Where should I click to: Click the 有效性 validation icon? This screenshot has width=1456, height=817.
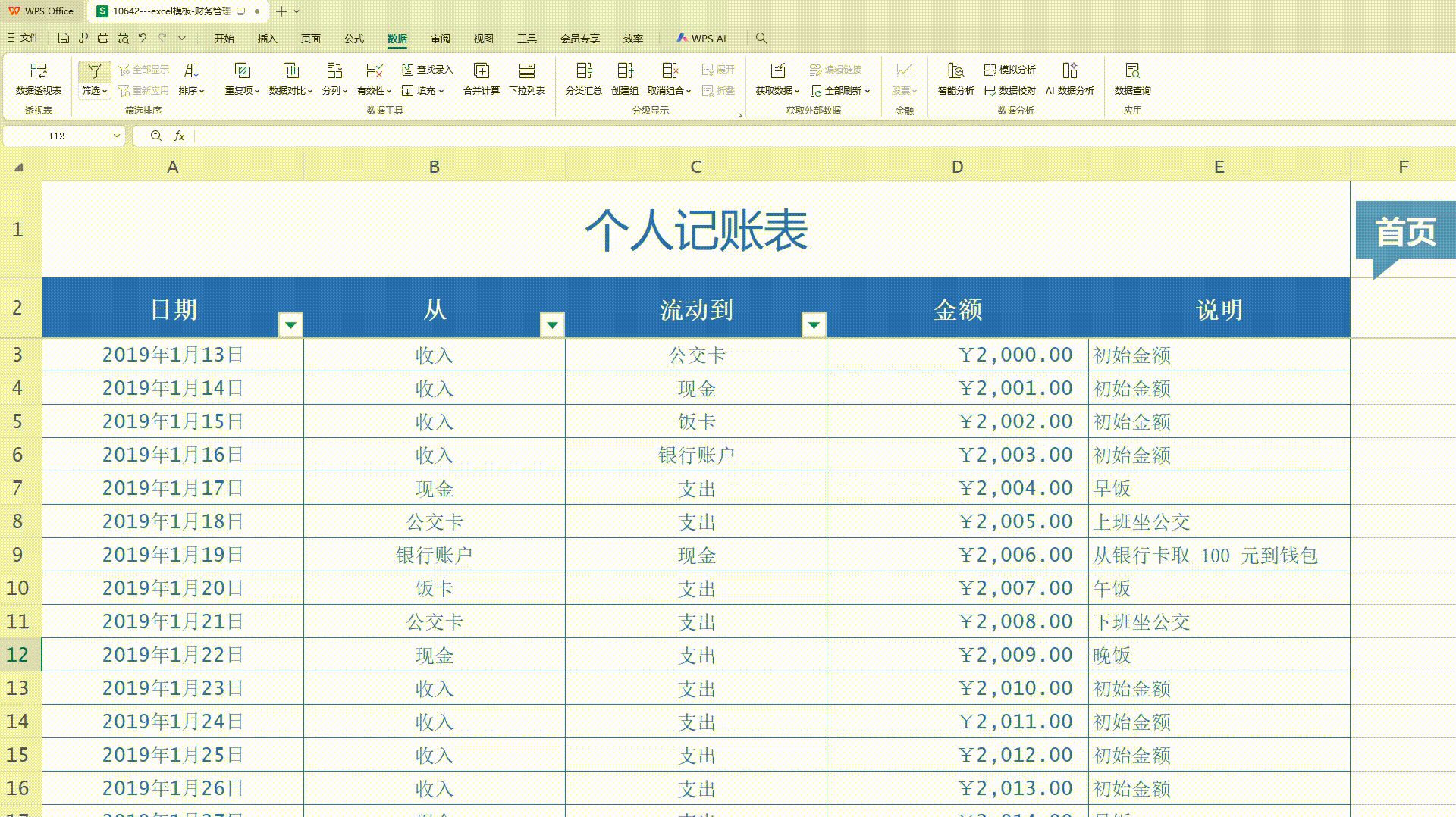click(x=374, y=71)
